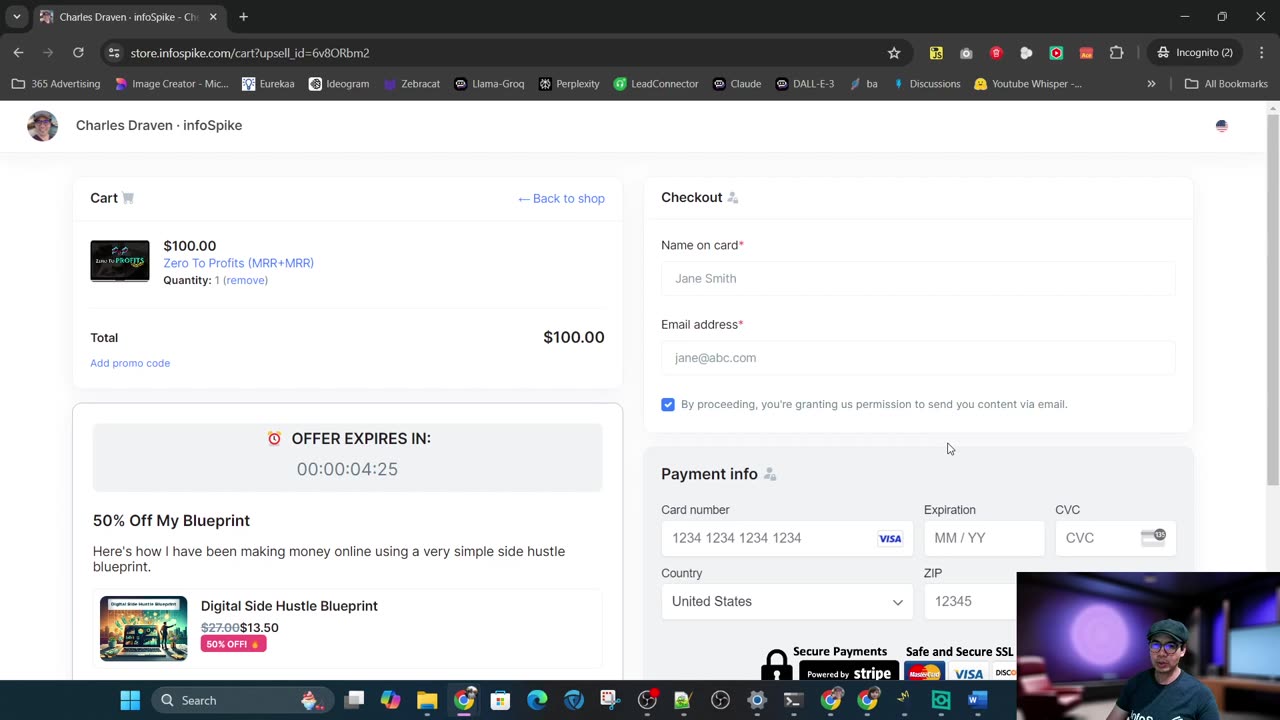Open the DALL-E-3 bookmark
This screenshot has width=1280, height=720.
tap(804, 84)
